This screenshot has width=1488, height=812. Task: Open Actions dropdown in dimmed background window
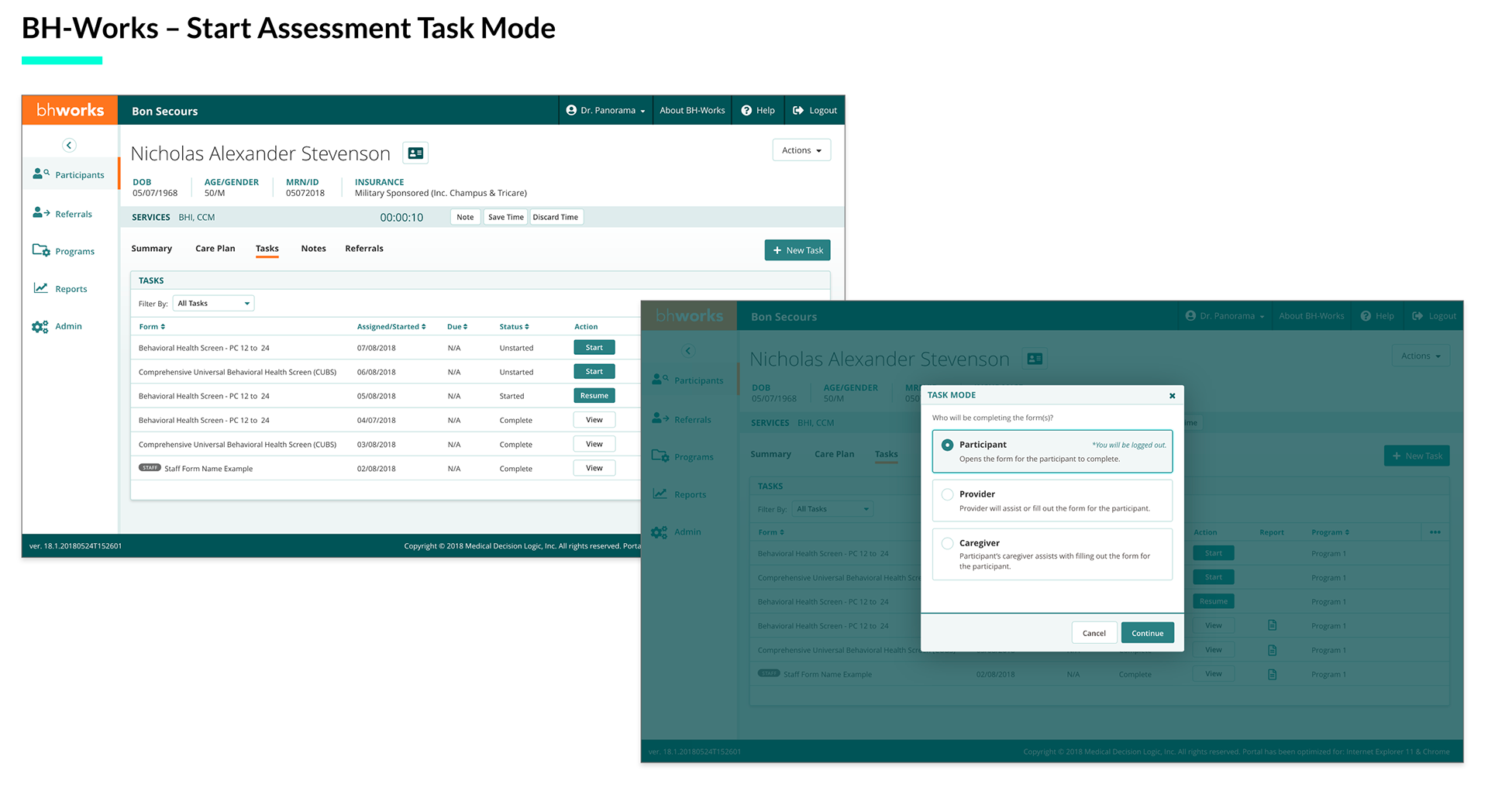(x=1421, y=356)
